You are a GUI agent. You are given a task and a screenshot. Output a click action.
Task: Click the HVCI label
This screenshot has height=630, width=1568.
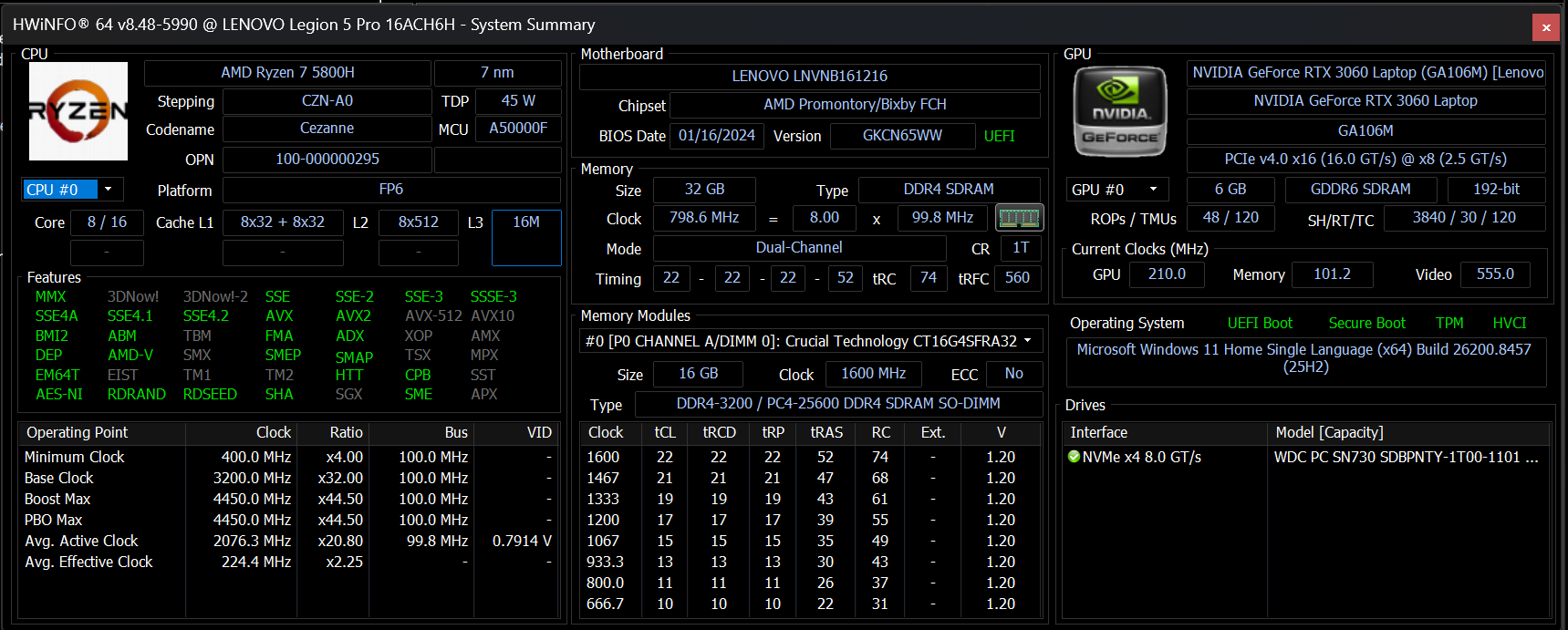tap(1509, 323)
